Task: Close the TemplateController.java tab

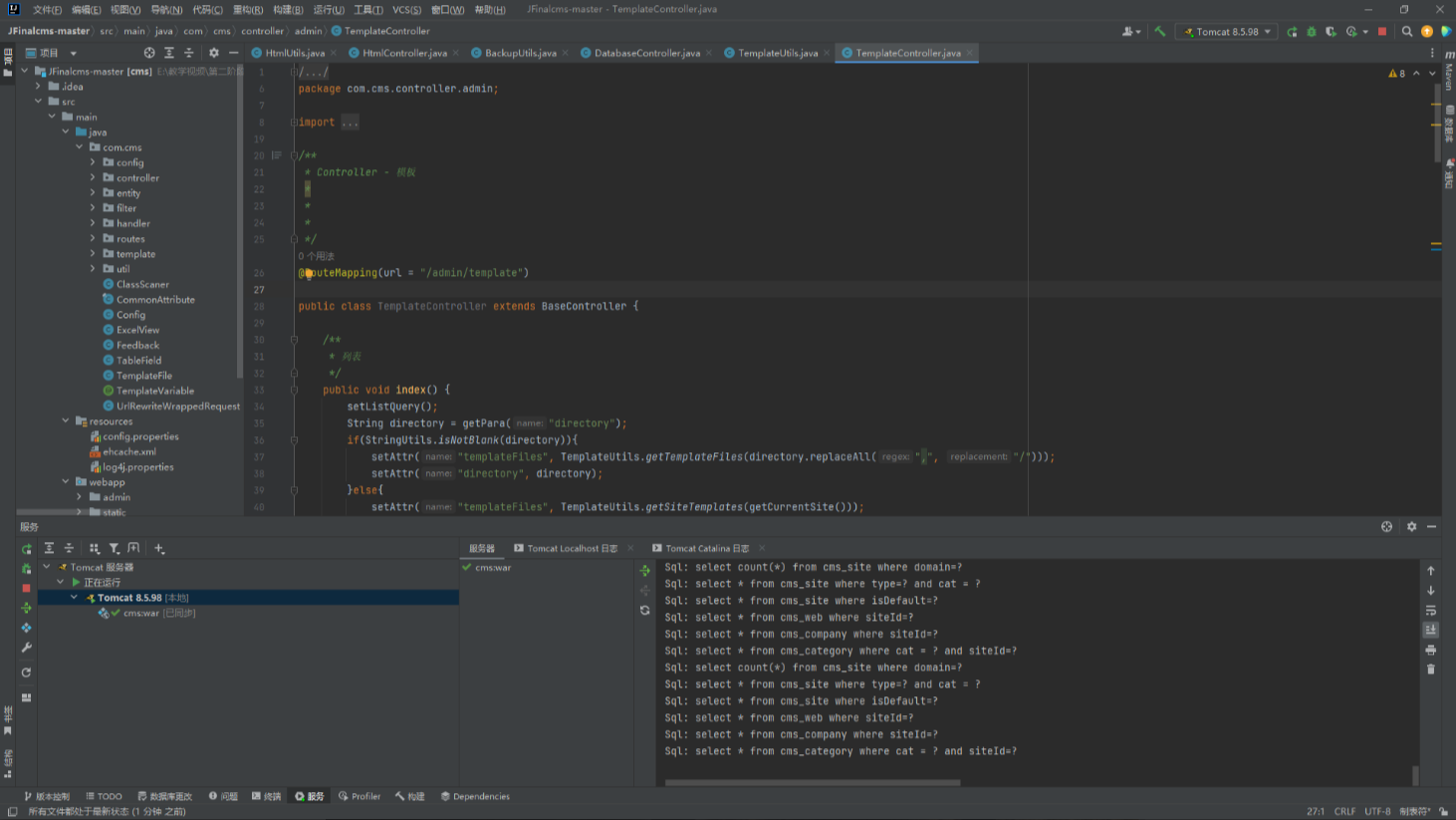Action: coord(970,53)
